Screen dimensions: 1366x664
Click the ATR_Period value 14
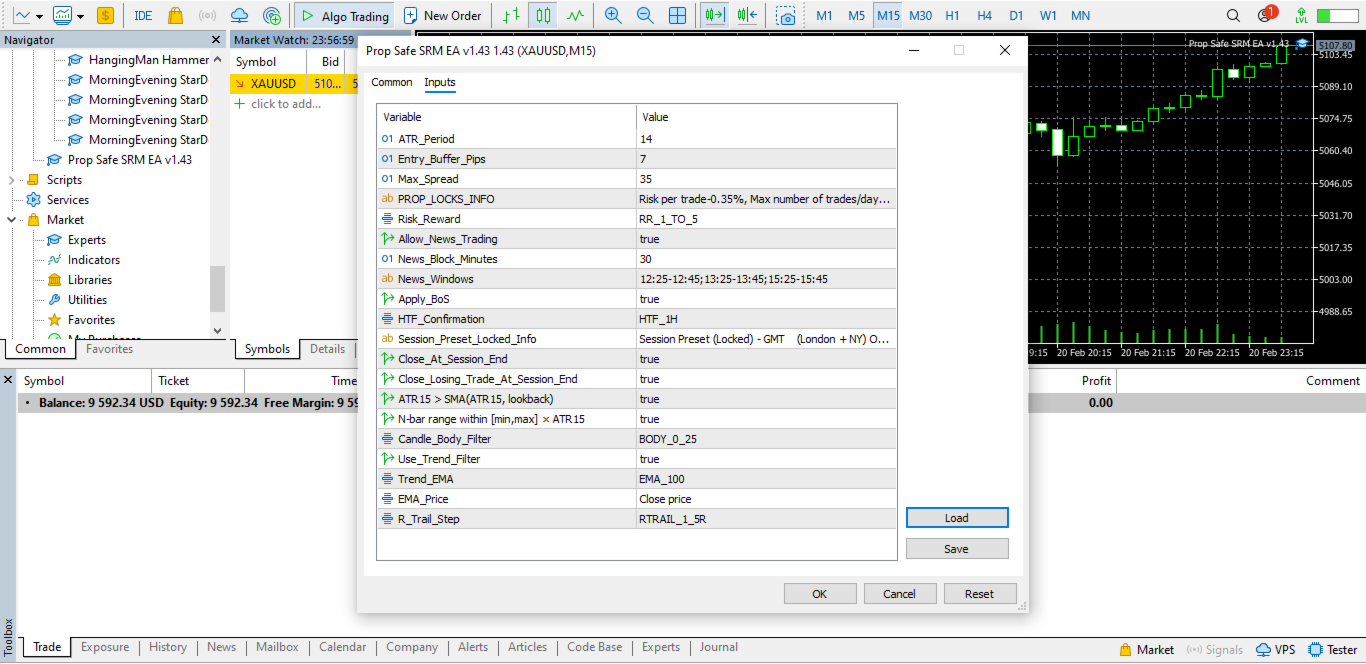[x=766, y=139]
